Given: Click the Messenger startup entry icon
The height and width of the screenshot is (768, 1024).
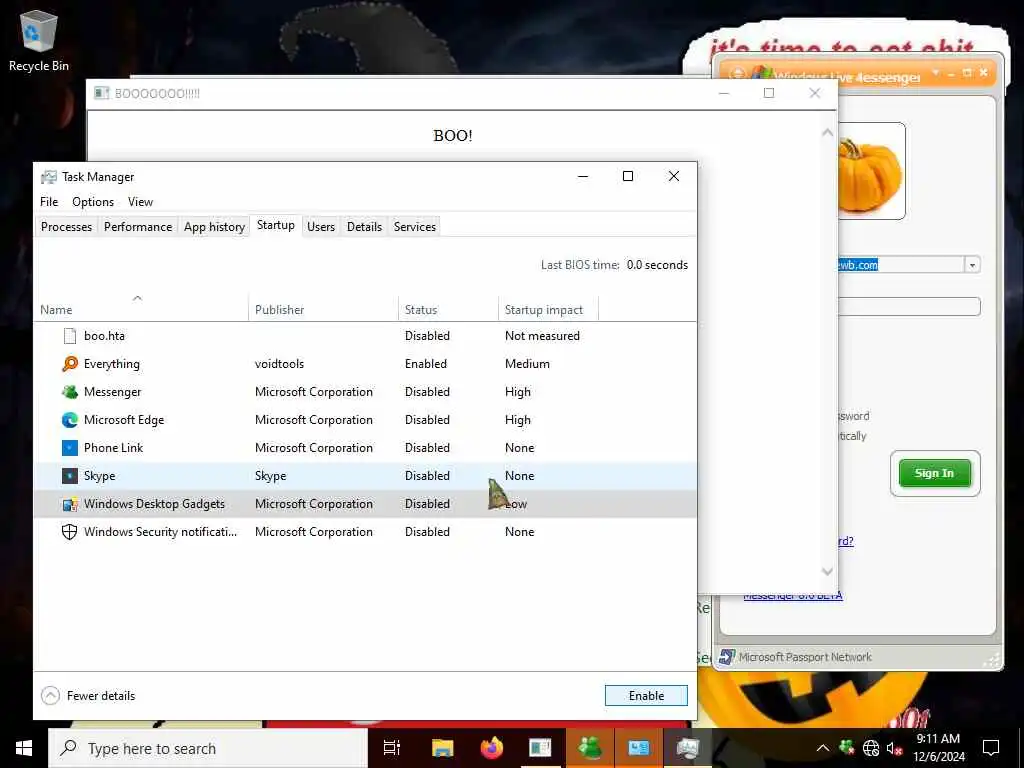Looking at the screenshot, I should tap(70, 392).
